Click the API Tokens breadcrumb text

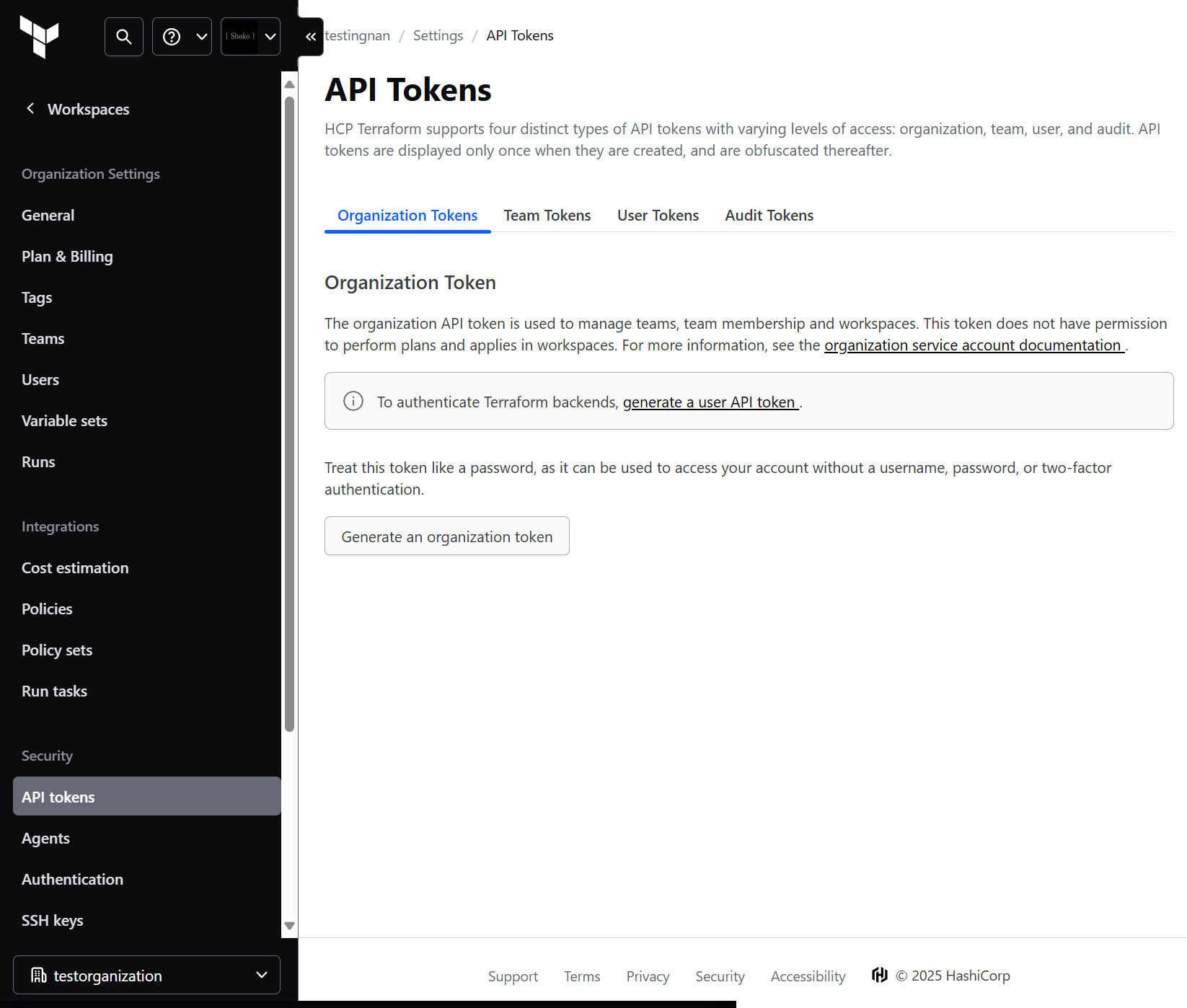pos(520,36)
